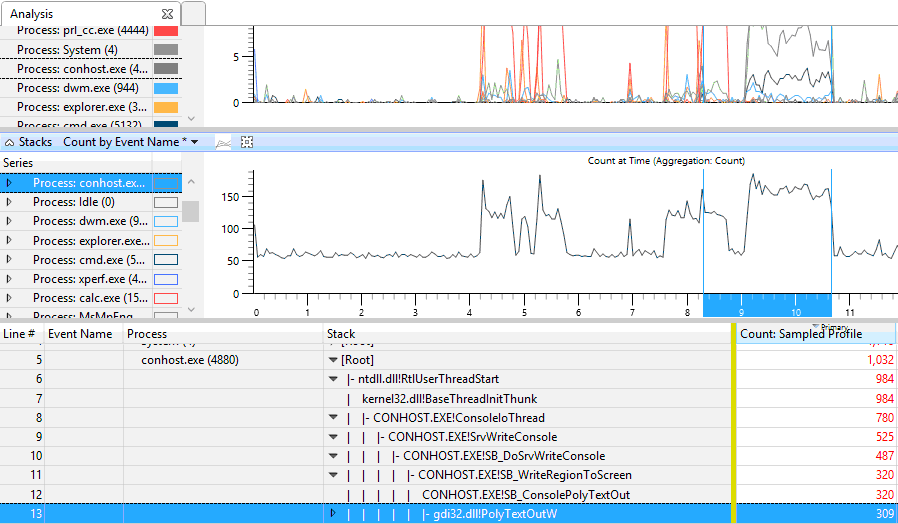Select Process: explorer.exe (3... in top legend
The image size is (898, 524).
pyautogui.click(x=81, y=107)
